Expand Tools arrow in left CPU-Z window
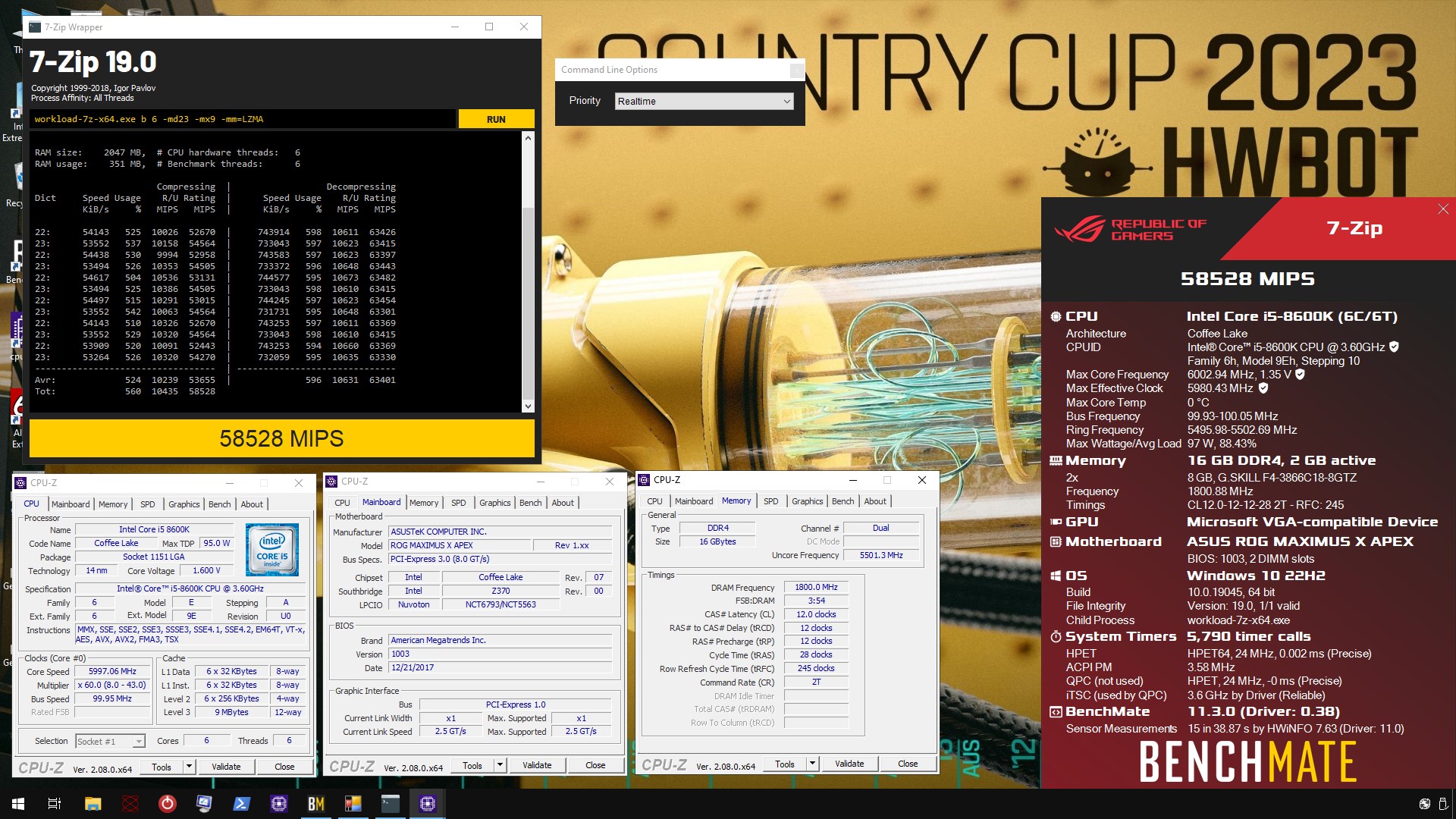The height and width of the screenshot is (819, 1456). click(x=189, y=767)
